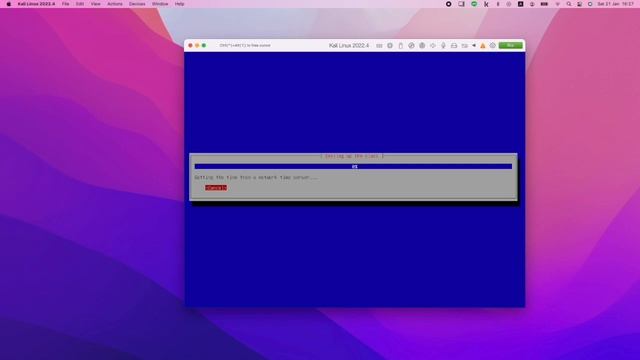
Task: Click the Bluetooth icon in menu bar
Action: tap(498, 4)
